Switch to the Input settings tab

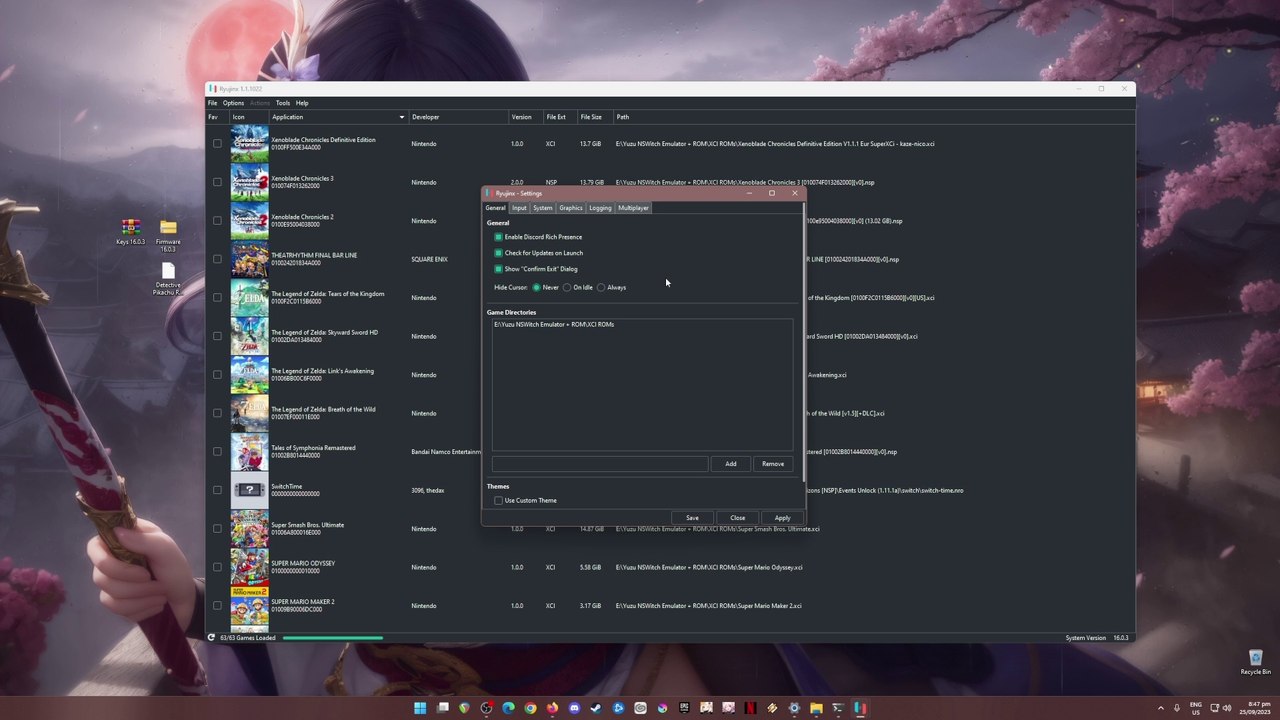(x=519, y=208)
